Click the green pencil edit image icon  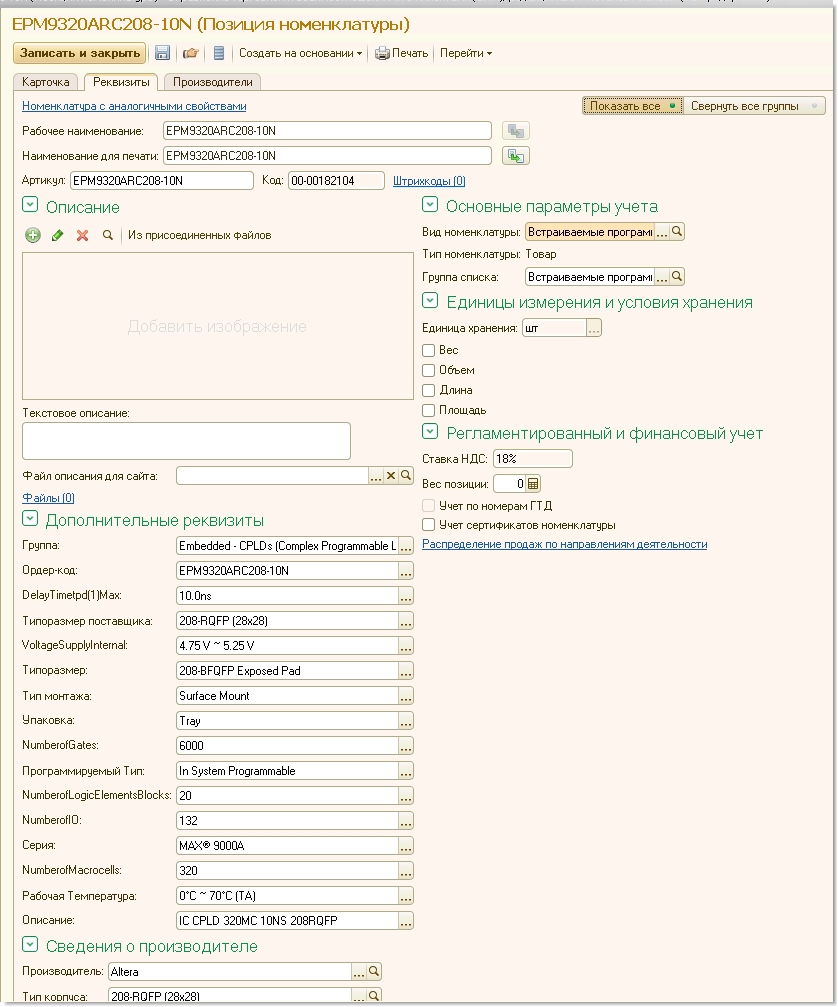[57, 235]
